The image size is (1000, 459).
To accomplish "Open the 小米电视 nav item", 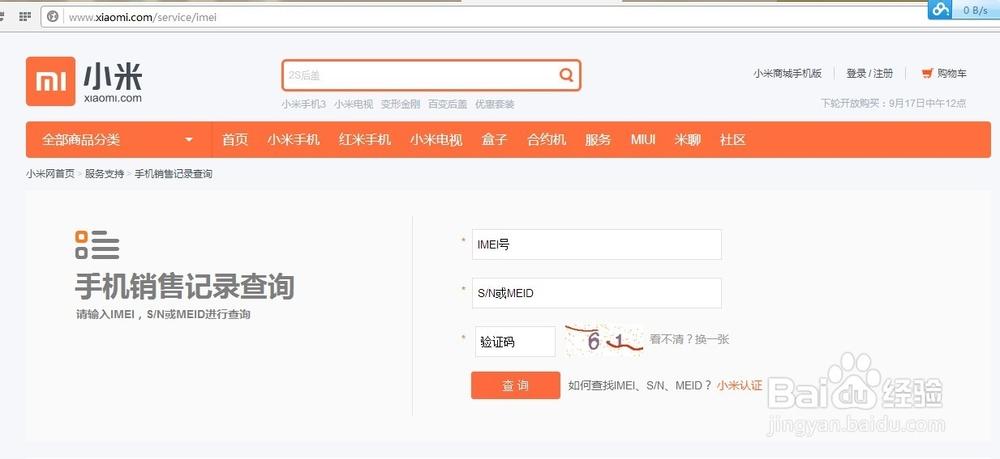I will pyautogui.click(x=436, y=140).
